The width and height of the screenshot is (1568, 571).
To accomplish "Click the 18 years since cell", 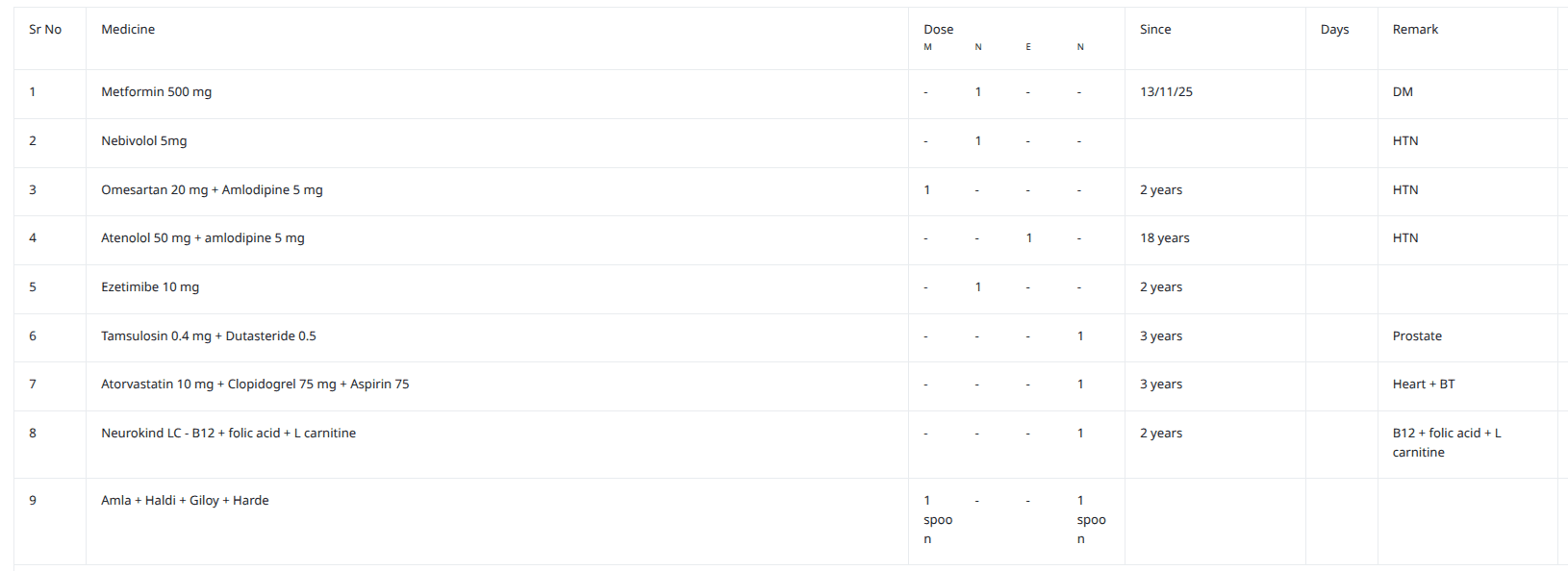I will [x=1164, y=238].
